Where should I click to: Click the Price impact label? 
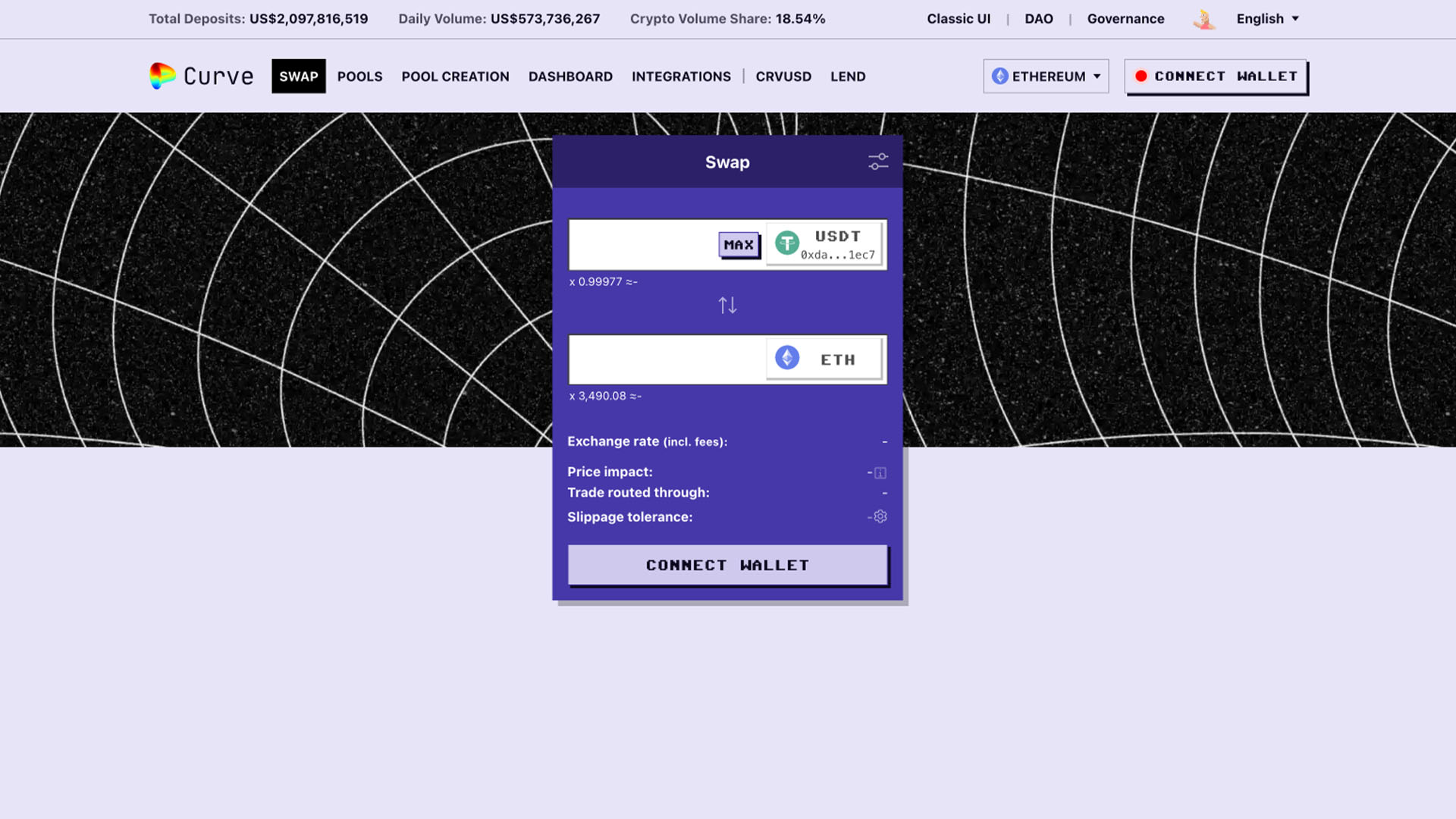pos(610,472)
